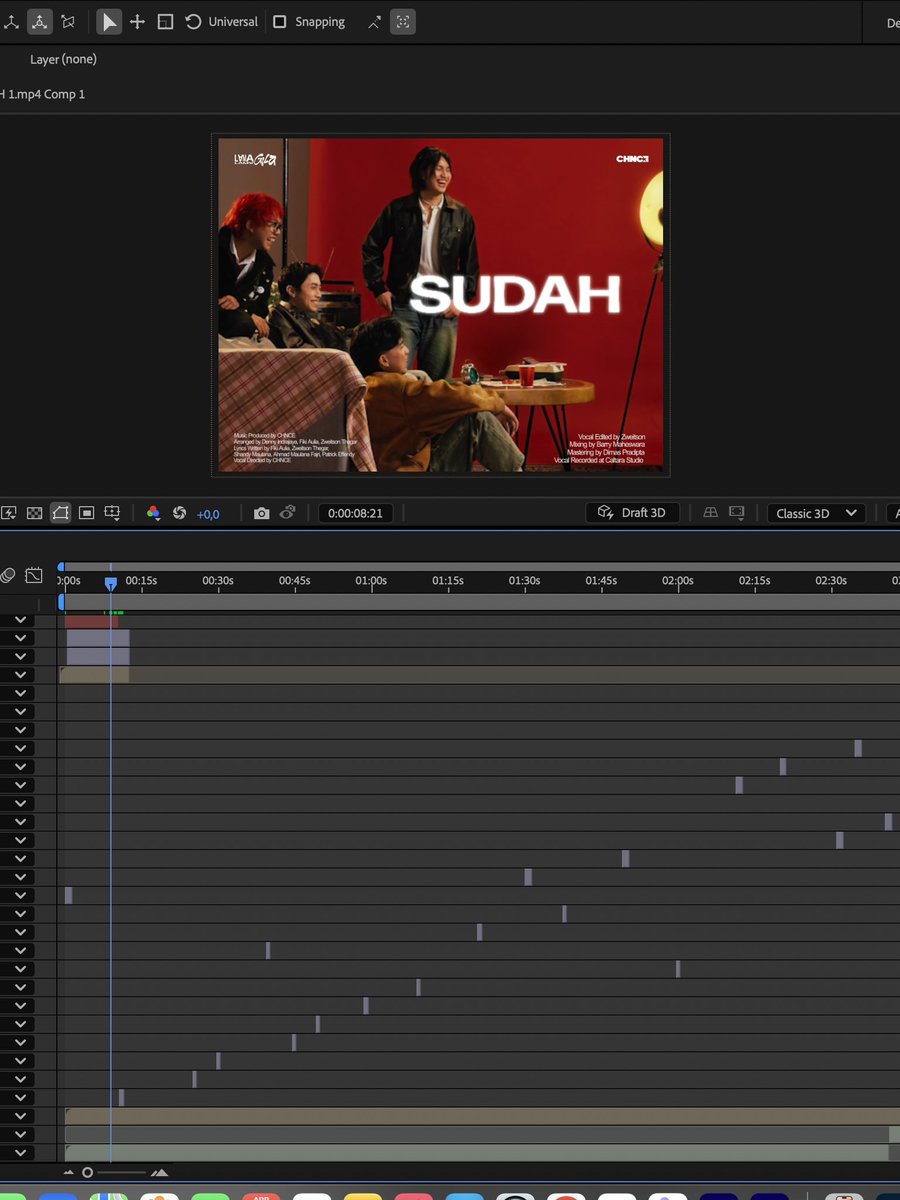The height and width of the screenshot is (1200, 900).
Task: Toggle the extended viewer icon
Action: pyautogui.click(x=737, y=513)
